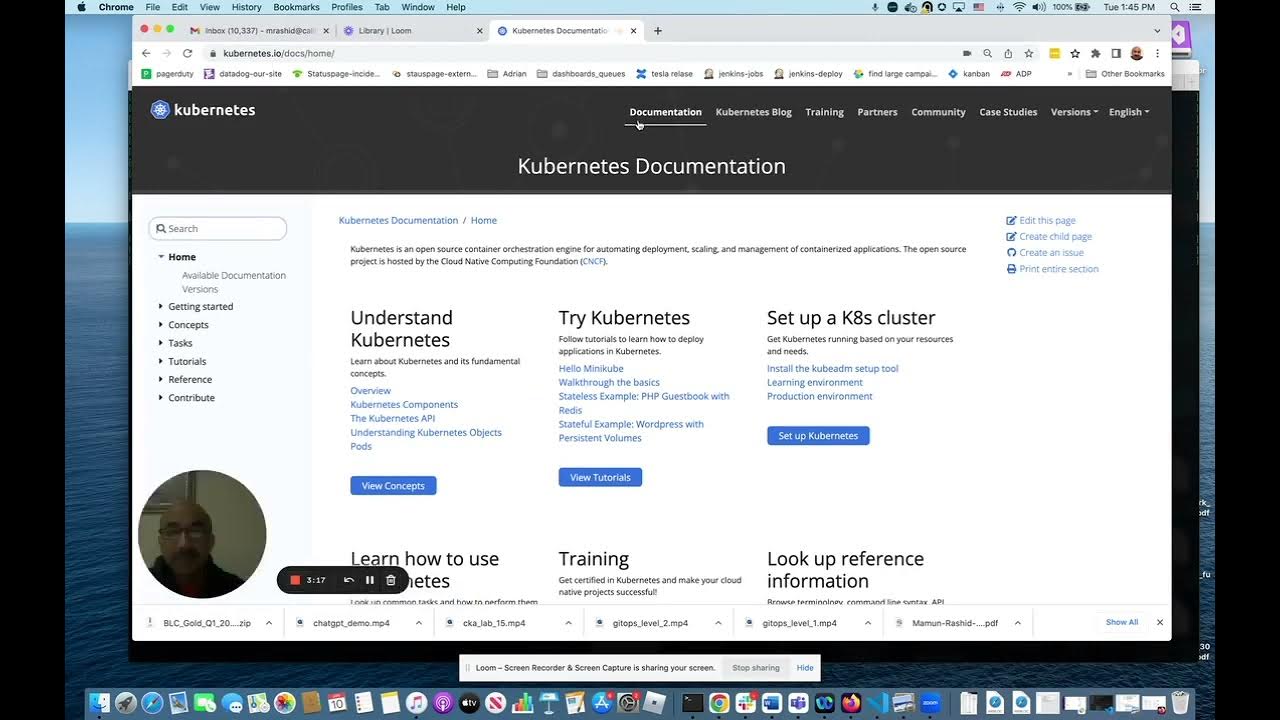Viewport: 1280px width, 720px height.
Task: Click Show All downloads
Action: click(1121, 622)
